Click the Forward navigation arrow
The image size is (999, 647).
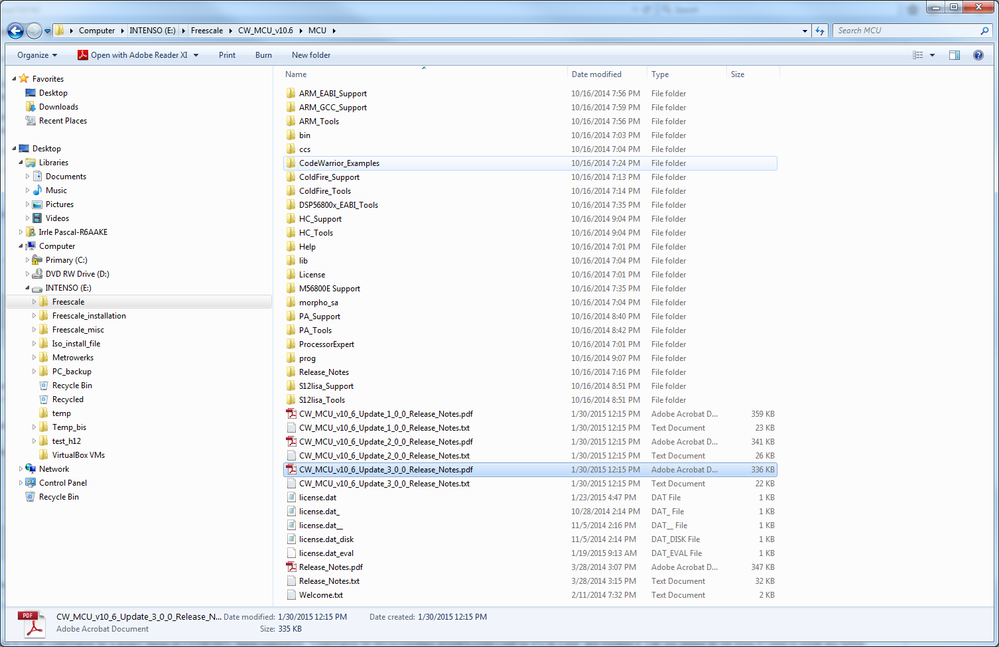click(34, 30)
